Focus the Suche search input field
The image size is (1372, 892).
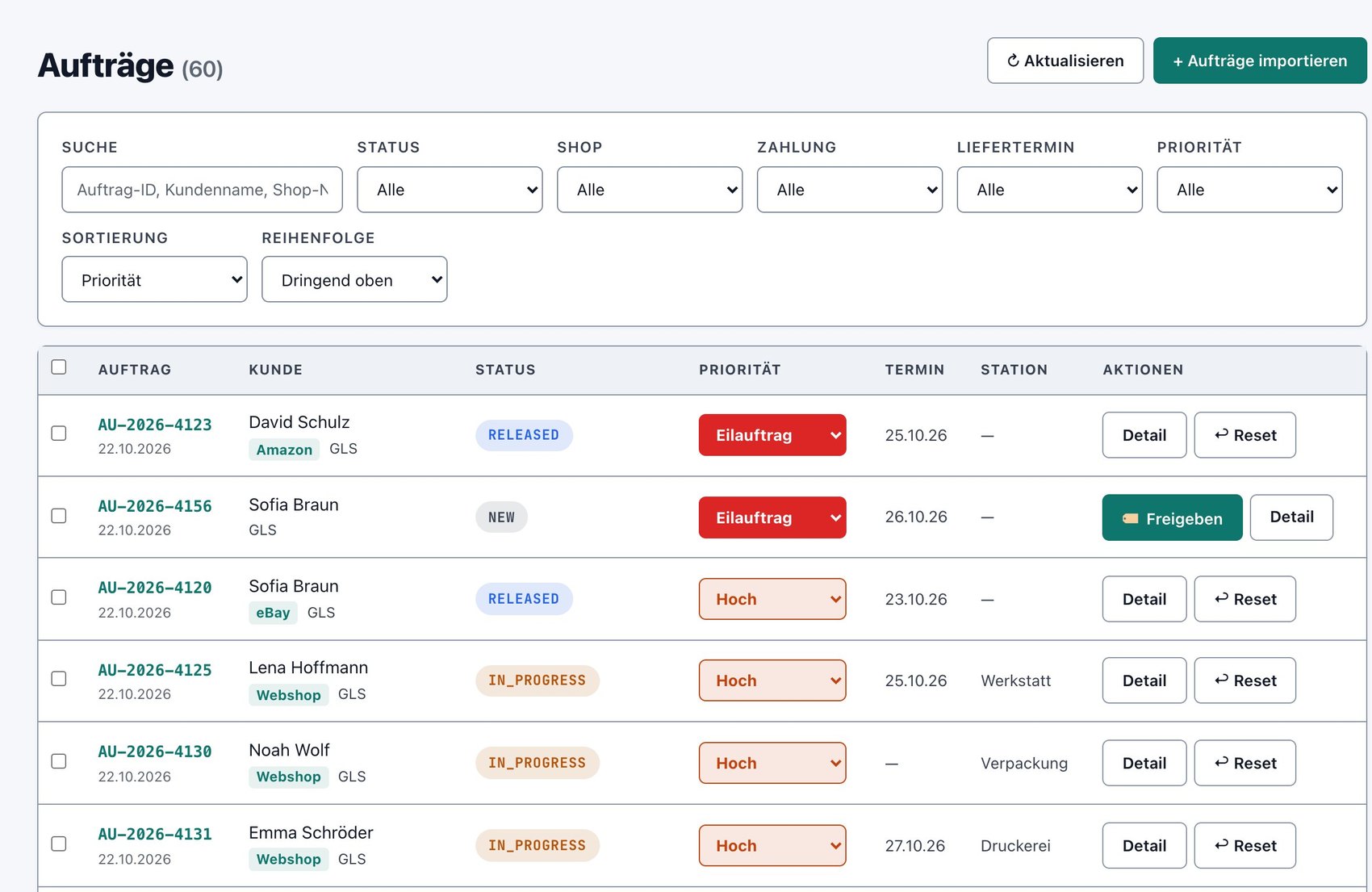pyautogui.click(x=202, y=190)
